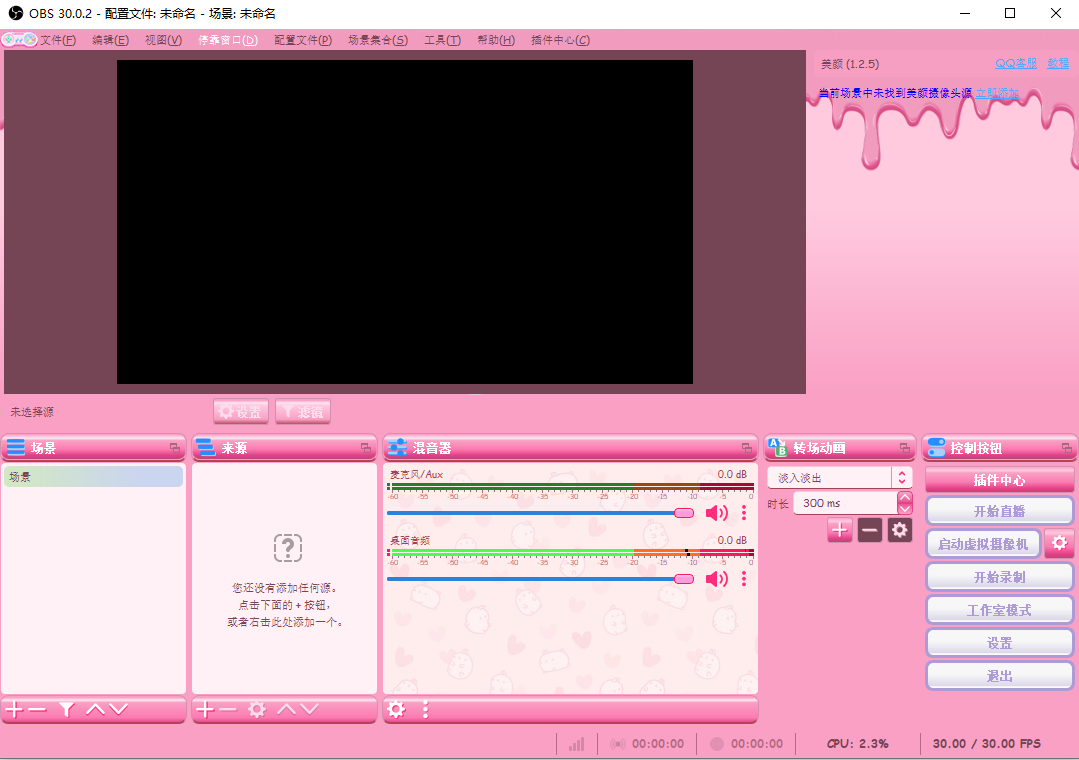Decrease transition duration with down arrow
1079x760 pixels.
905,509
